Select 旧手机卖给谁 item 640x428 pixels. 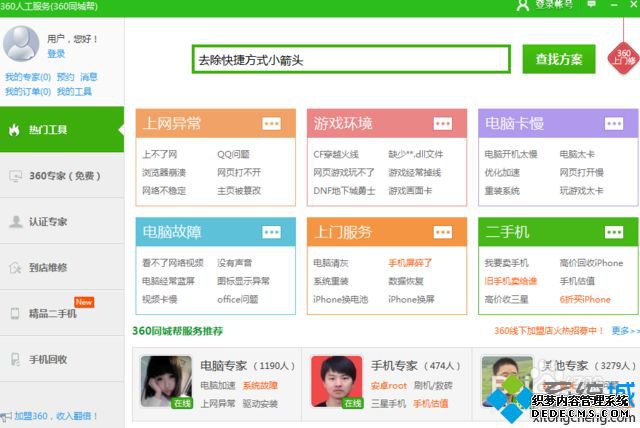pyautogui.click(x=511, y=281)
